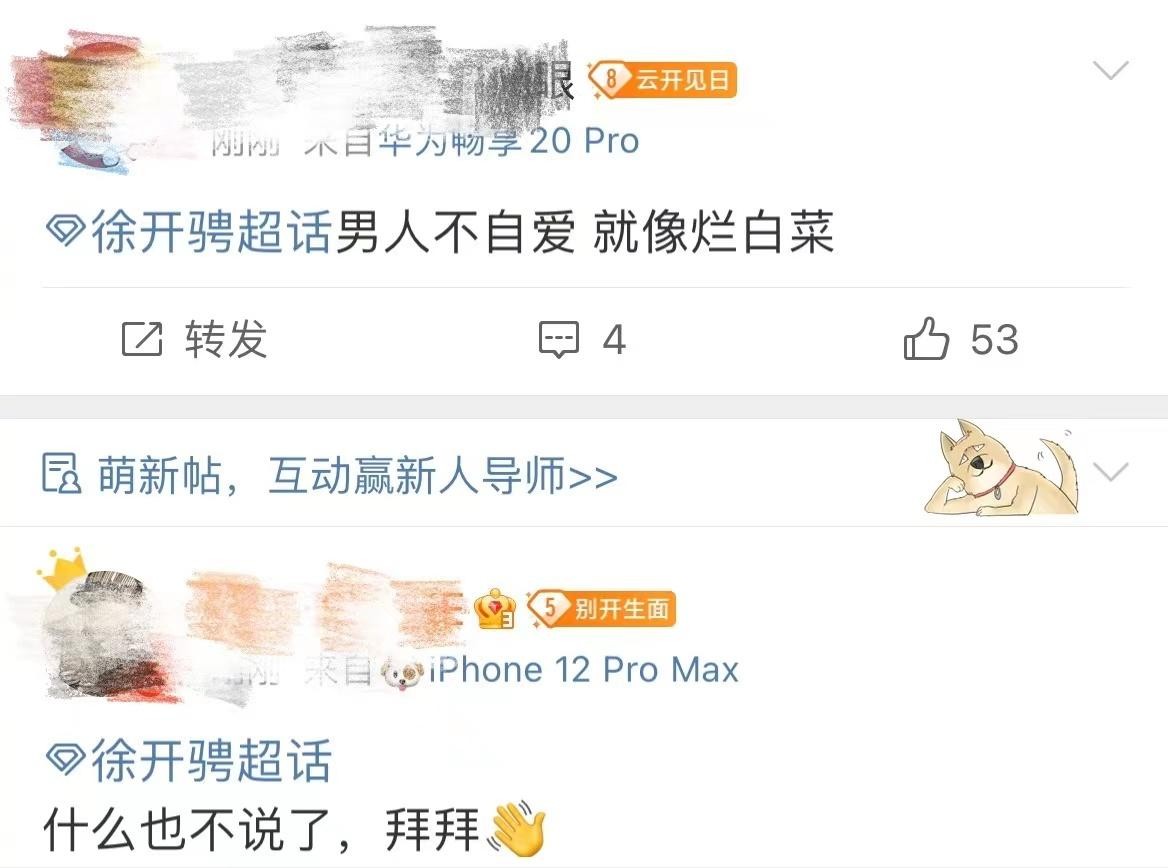This screenshot has height=868, width=1168.
Task: Open 徐开骋超话 link in first post
Action: (x=211, y=232)
